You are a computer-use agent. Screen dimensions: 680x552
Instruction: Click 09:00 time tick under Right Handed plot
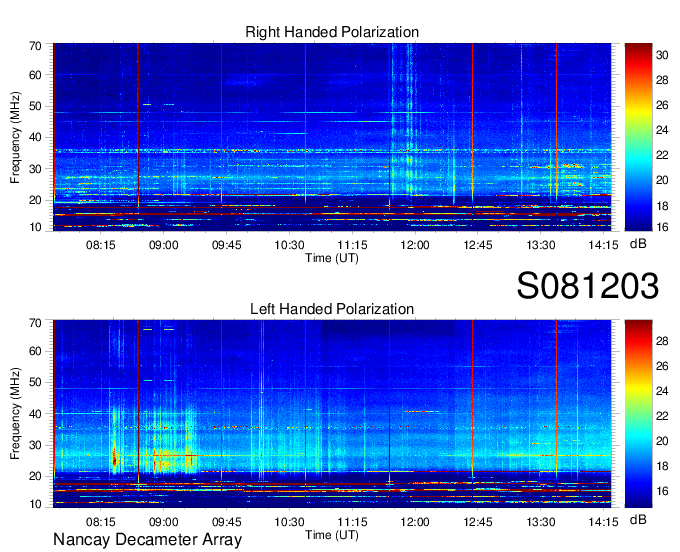click(x=163, y=245)
